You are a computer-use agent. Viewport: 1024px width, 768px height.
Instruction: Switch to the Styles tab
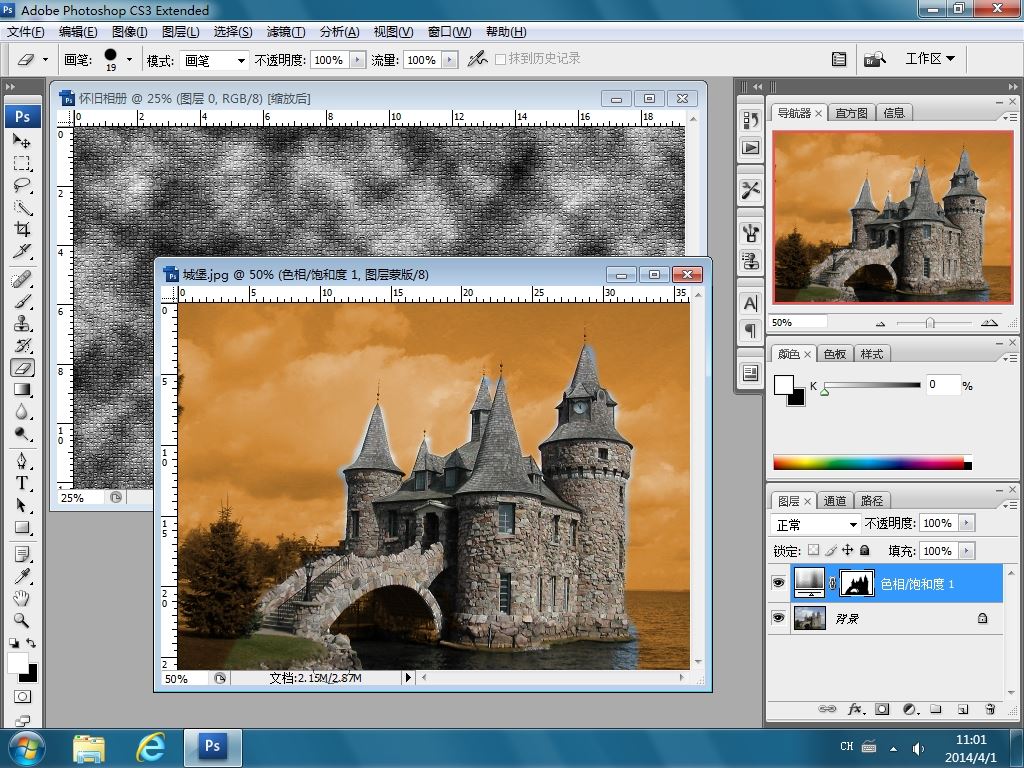872,354
